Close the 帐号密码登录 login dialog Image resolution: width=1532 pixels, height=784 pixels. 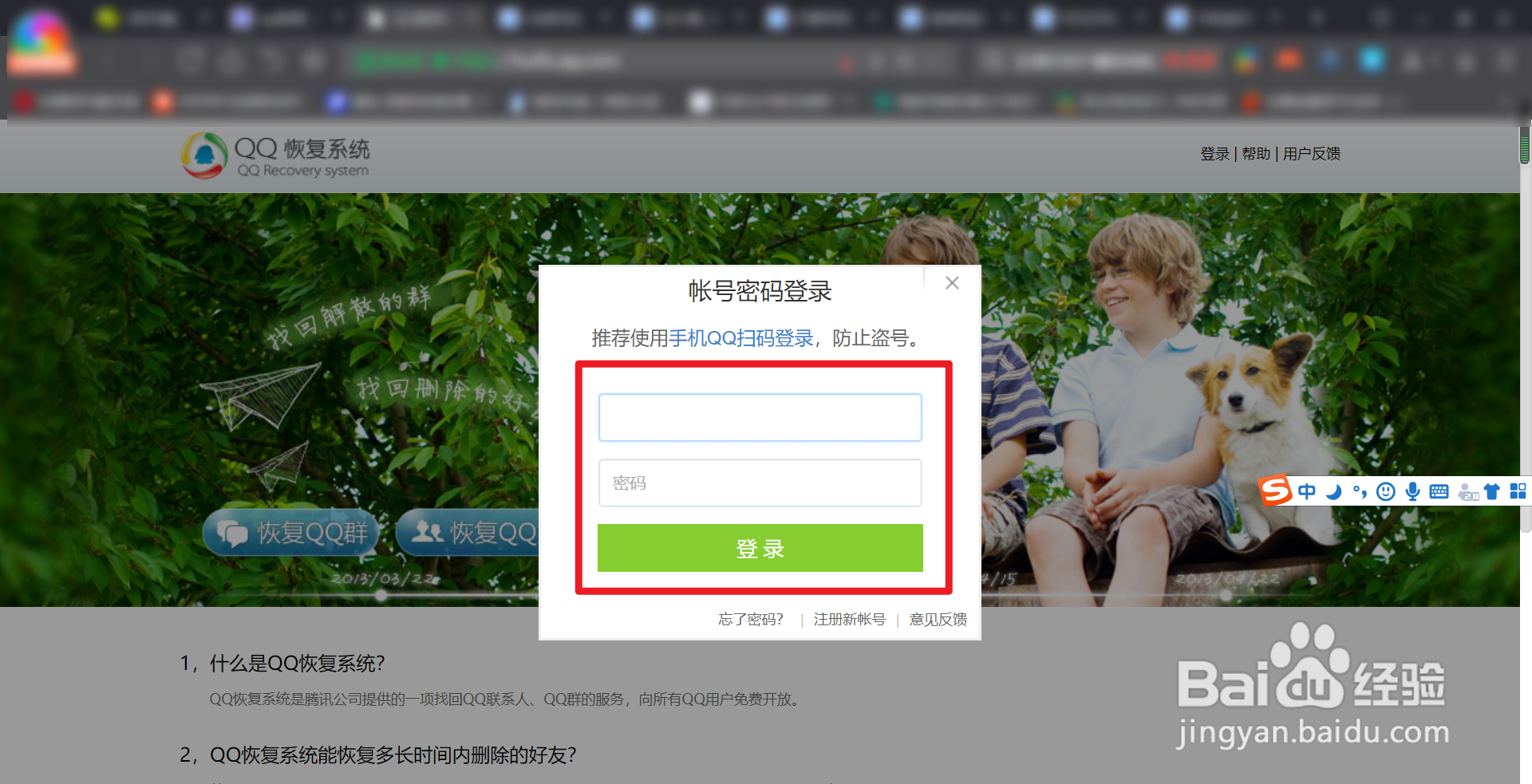tap(952, 282)
